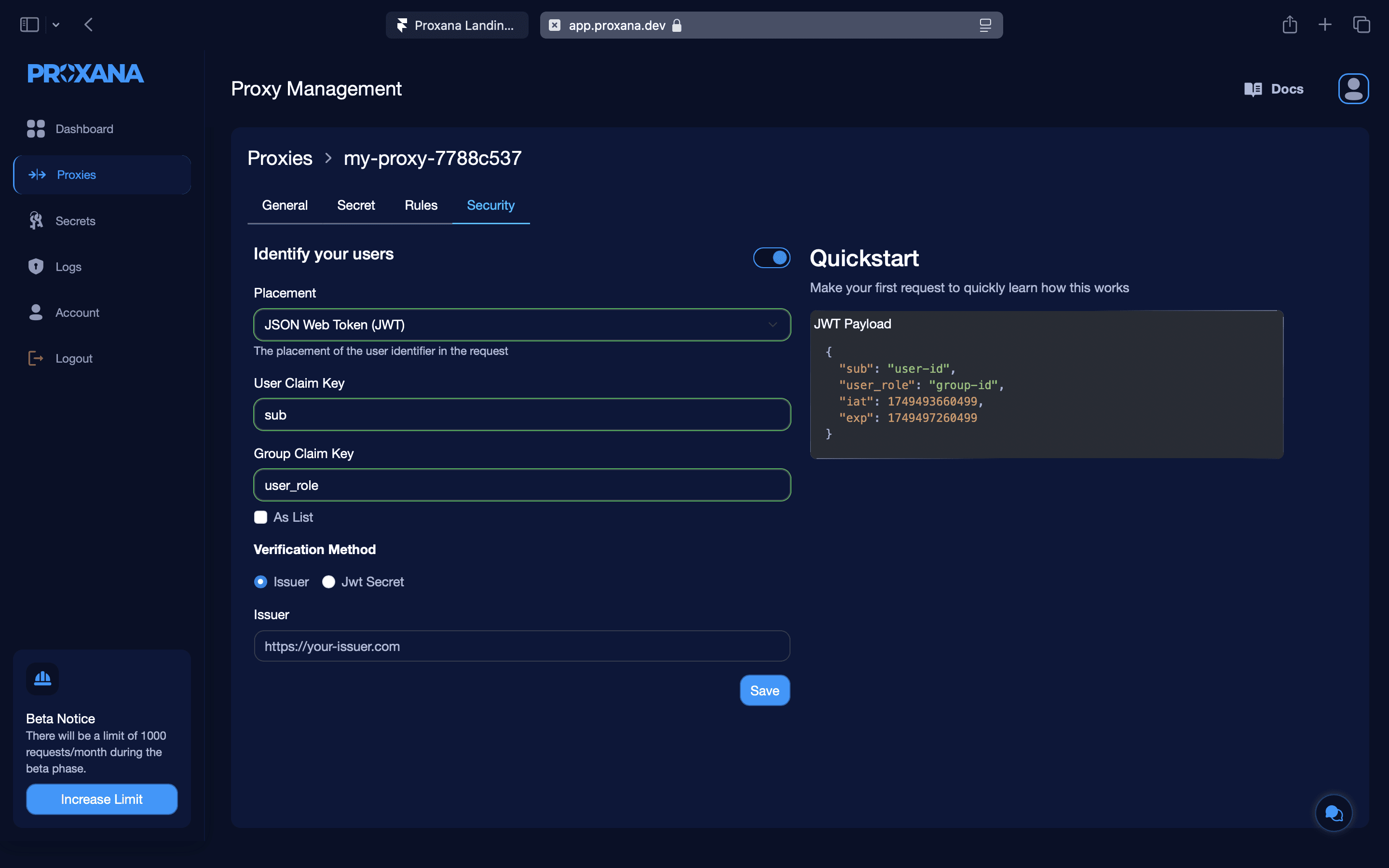This screenshot has height=868, width=1389.
Task: Click the my-proxy-7788c537 breadcrumb
Action: [432, 158]
